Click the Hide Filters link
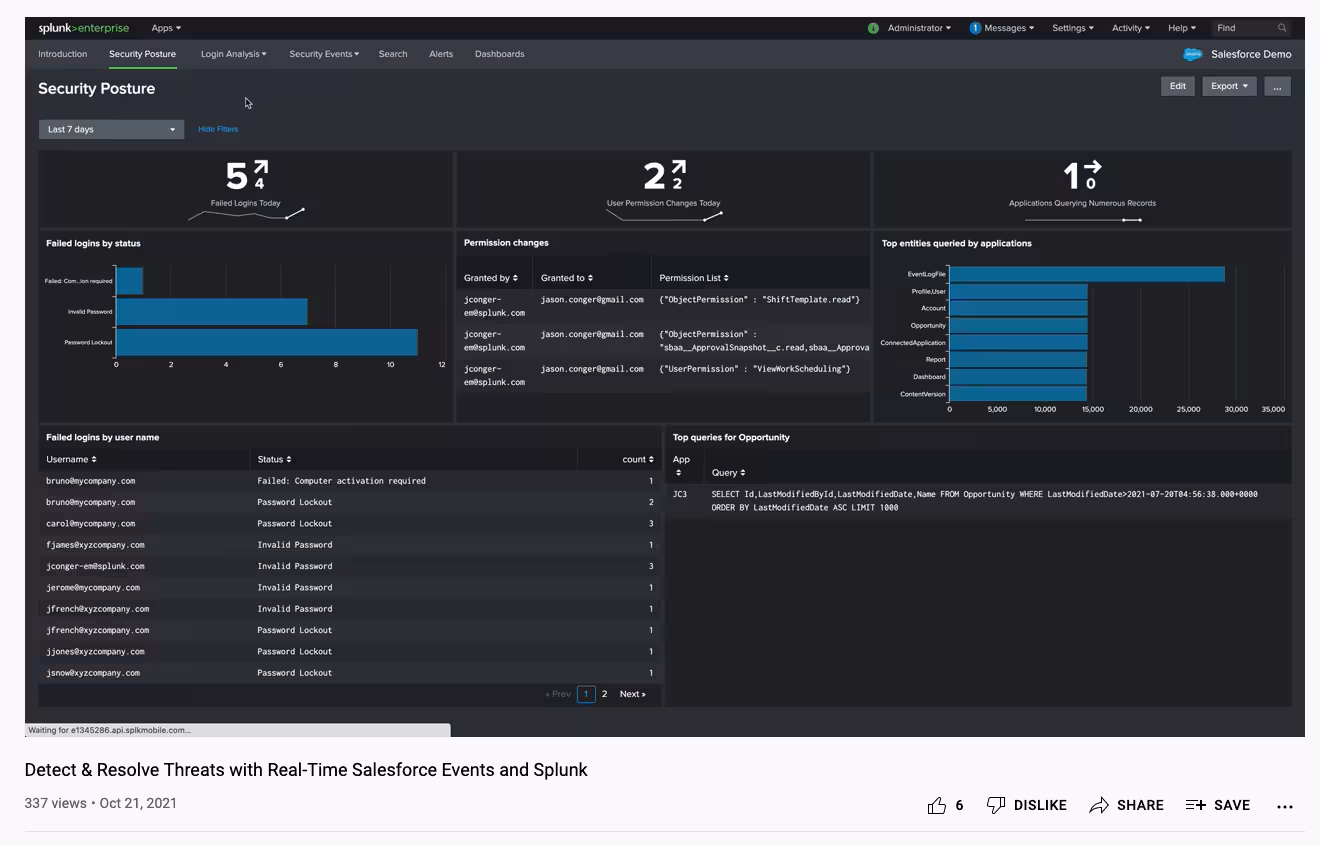 pyautogui.click(x=218, y=129)
